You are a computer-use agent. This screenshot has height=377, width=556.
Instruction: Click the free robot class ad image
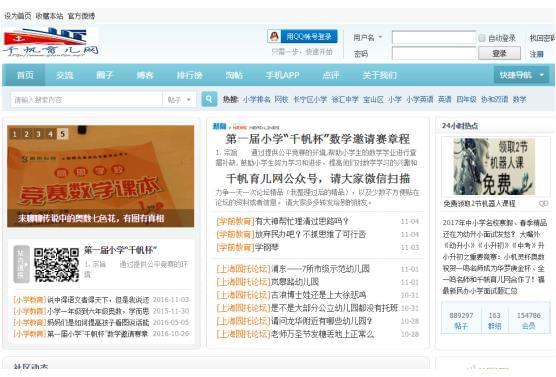coord(494,167)
